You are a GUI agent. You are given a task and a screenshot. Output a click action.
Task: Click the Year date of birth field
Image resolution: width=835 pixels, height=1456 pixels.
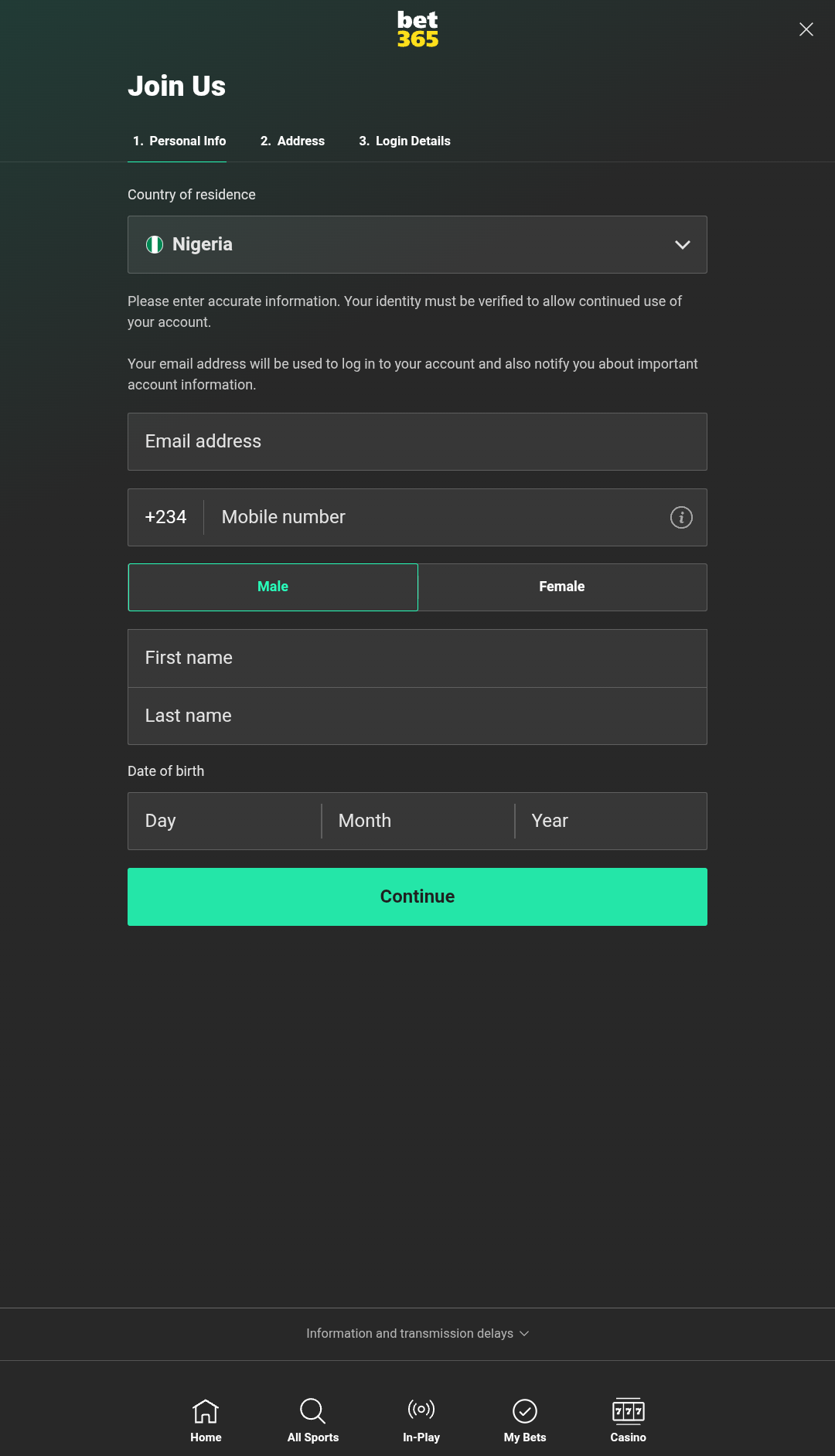pyautogui.click(x=611, y=821)
